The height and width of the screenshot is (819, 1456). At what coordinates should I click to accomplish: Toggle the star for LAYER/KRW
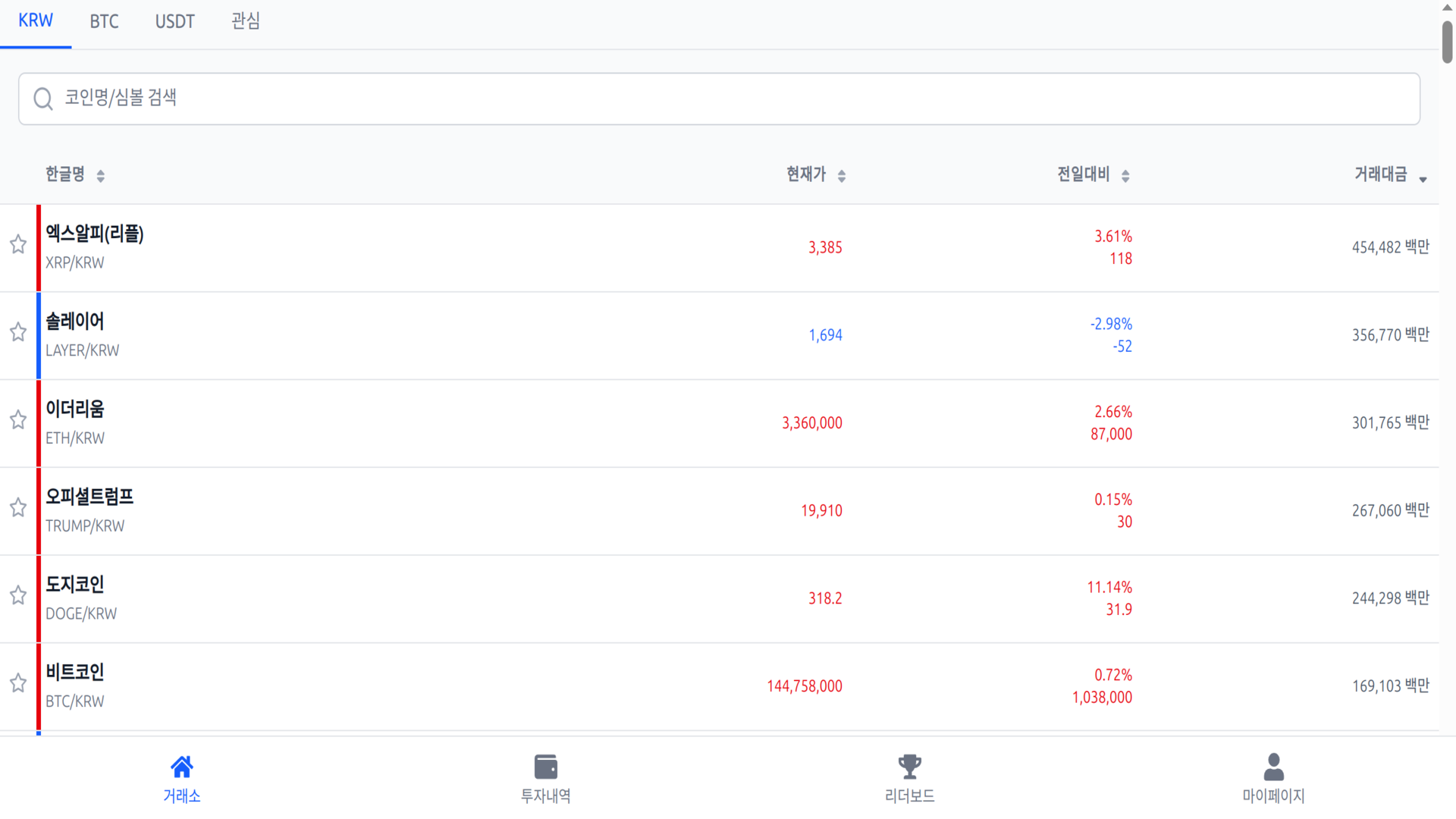(18, 332)
